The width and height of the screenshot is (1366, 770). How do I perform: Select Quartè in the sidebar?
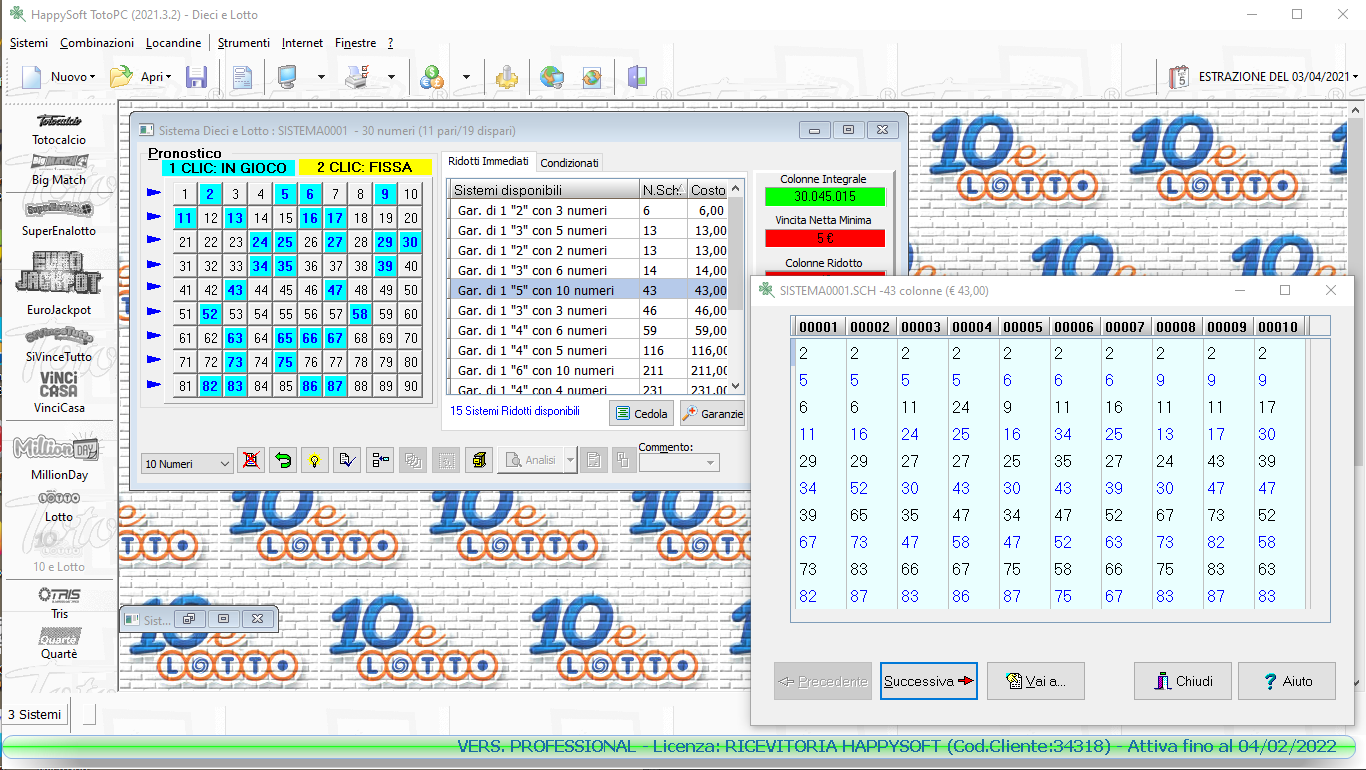[59, 644]
